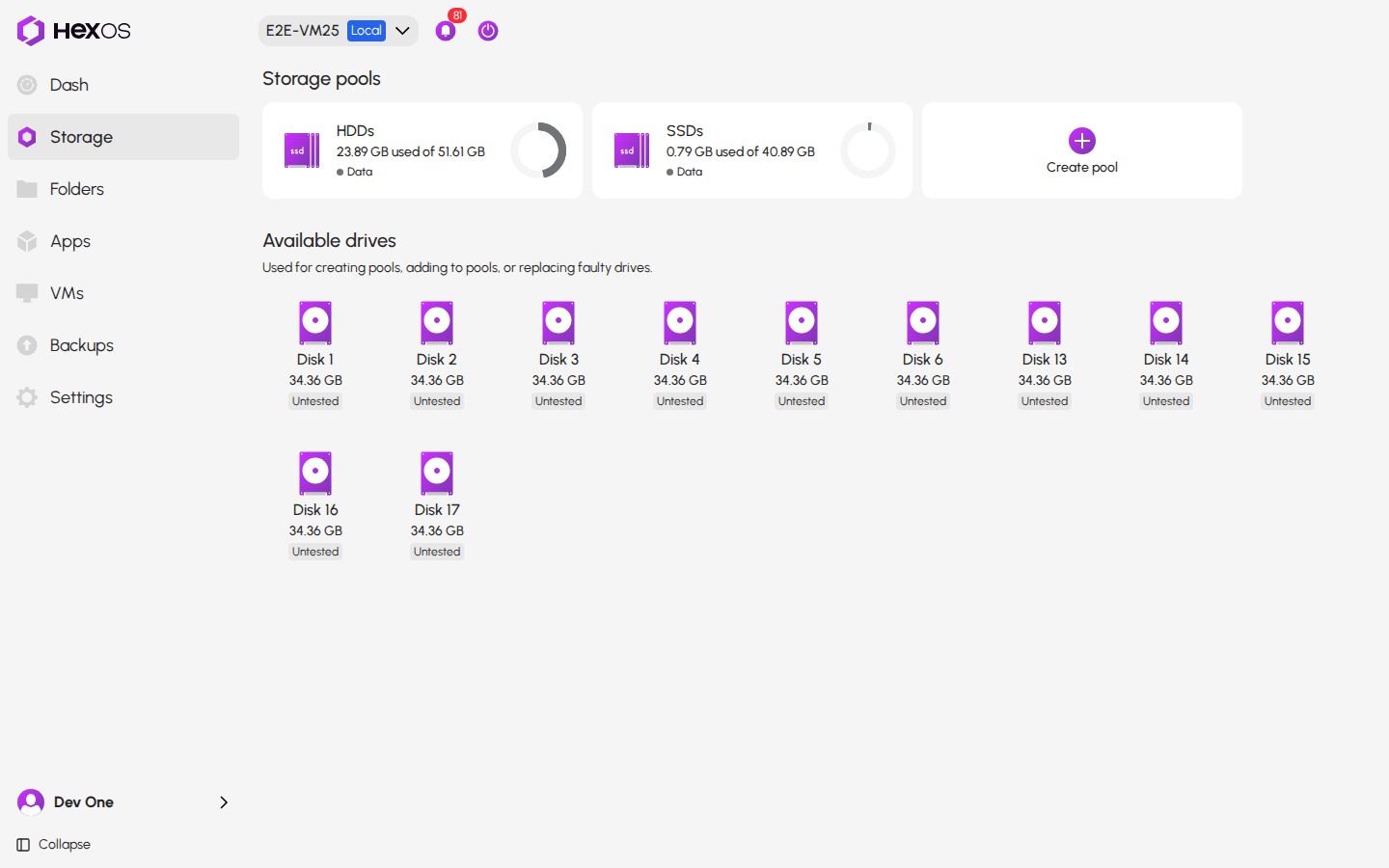Click the purple power icon
This screenshot has height=868, width=1389.
click(488, 31)
